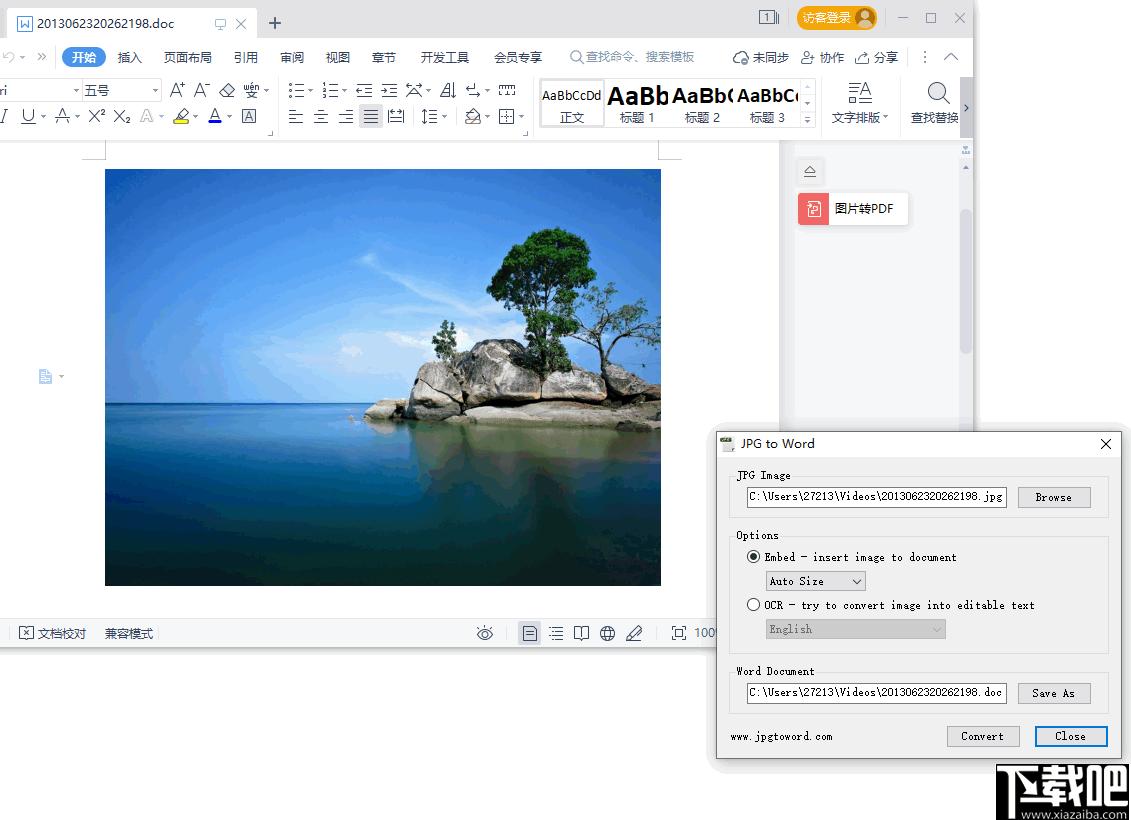Screen dimensions: 1131x820
Task: Select OCR convert to editable text option
Action: tap(754, 605)
